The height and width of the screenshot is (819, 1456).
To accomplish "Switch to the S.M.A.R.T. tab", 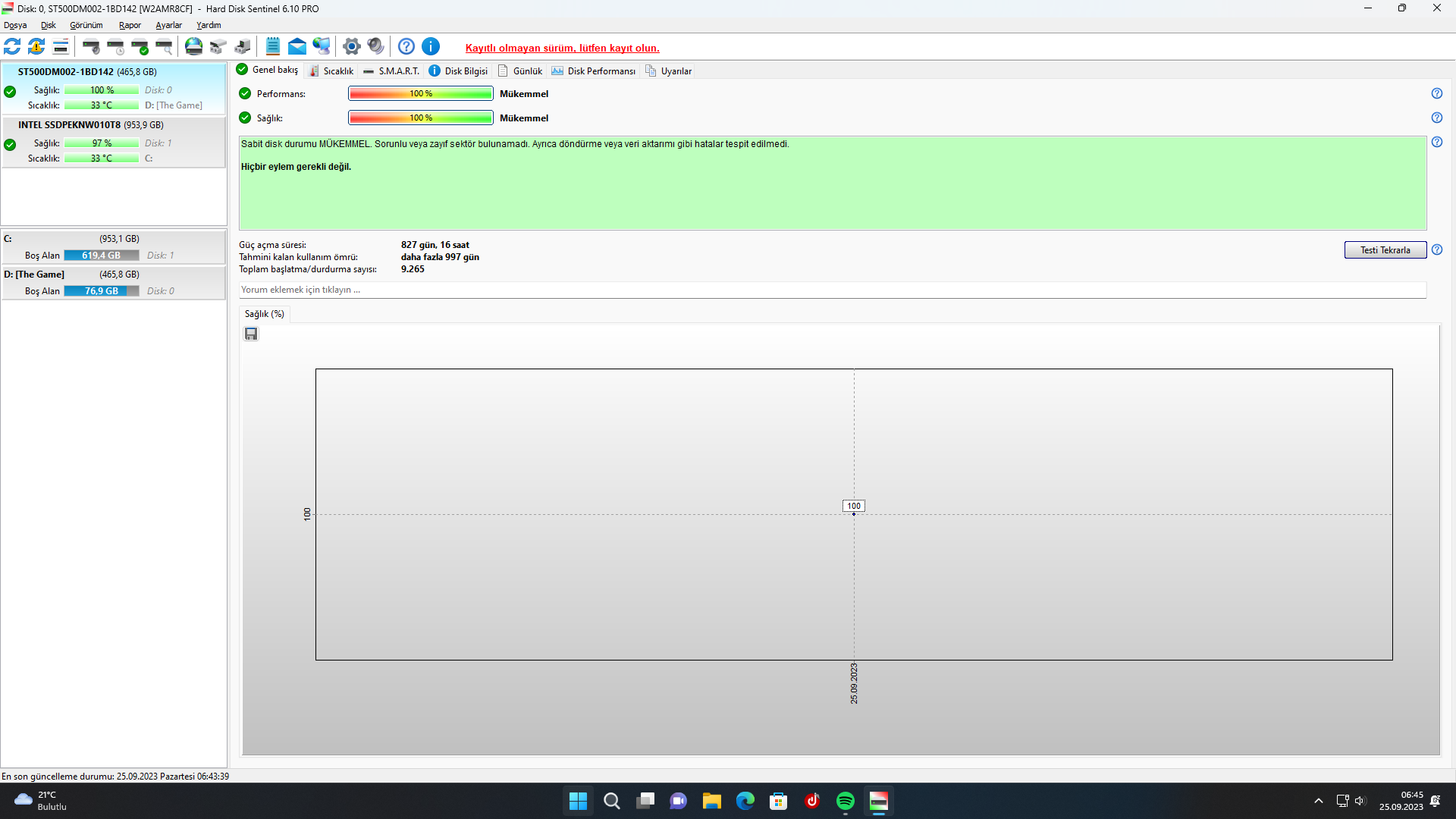I will 391,71.
